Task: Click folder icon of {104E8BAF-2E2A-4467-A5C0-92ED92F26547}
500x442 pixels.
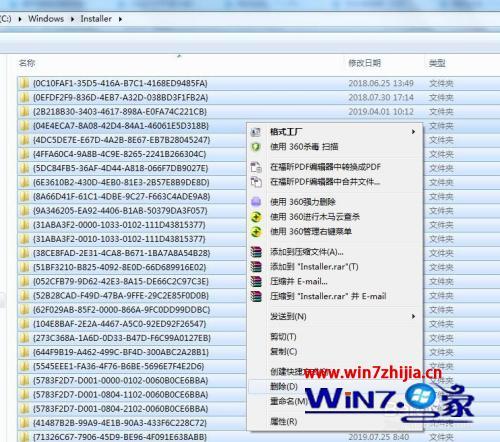Action: click(x=24, y=324)
